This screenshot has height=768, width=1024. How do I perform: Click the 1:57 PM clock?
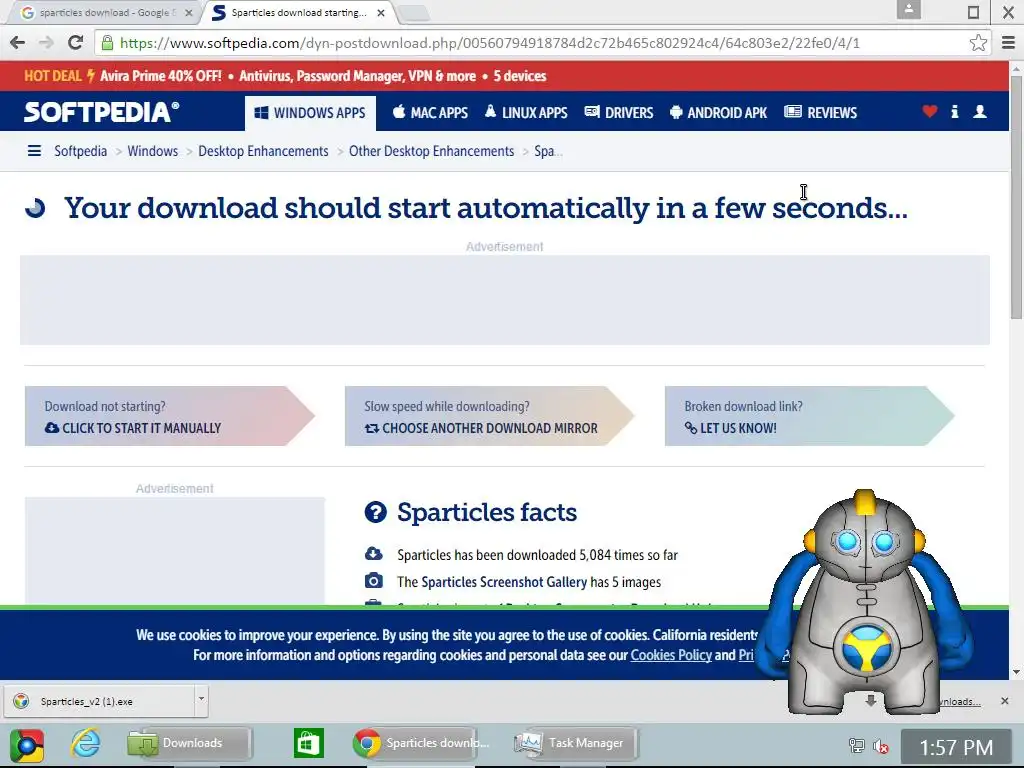point(956,747)
